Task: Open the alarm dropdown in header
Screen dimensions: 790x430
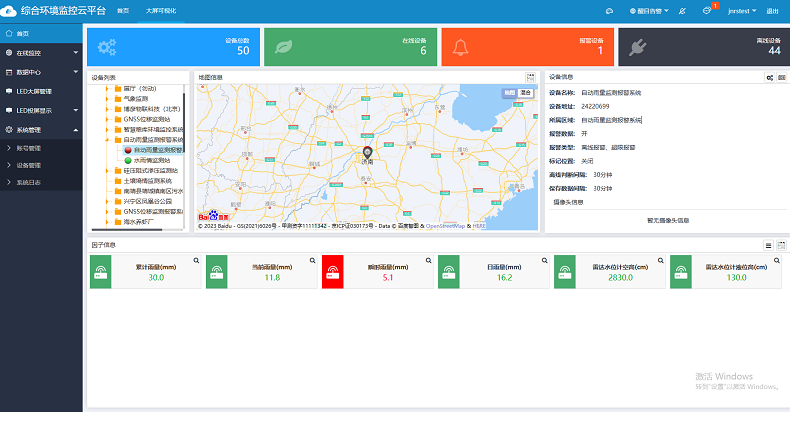Action: pyautogui.click(x=649, y=11)
